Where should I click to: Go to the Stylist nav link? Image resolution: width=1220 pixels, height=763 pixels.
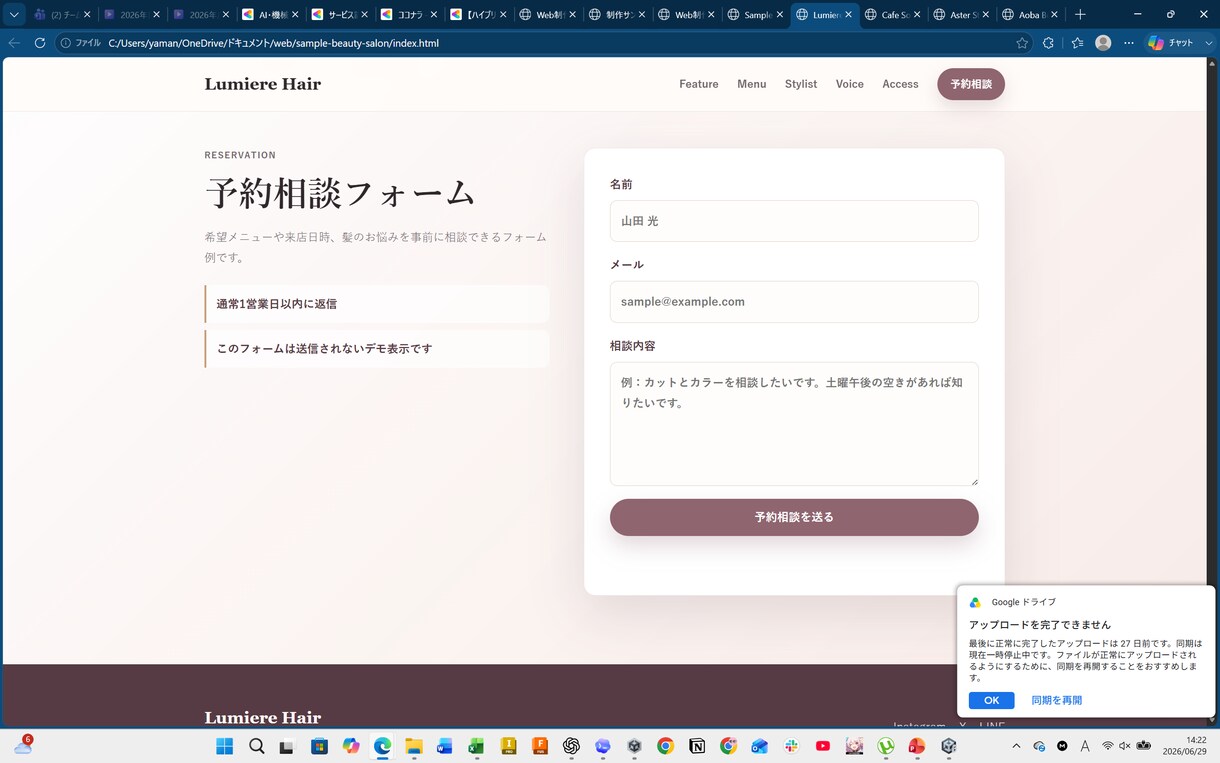[x=801, y=84]
